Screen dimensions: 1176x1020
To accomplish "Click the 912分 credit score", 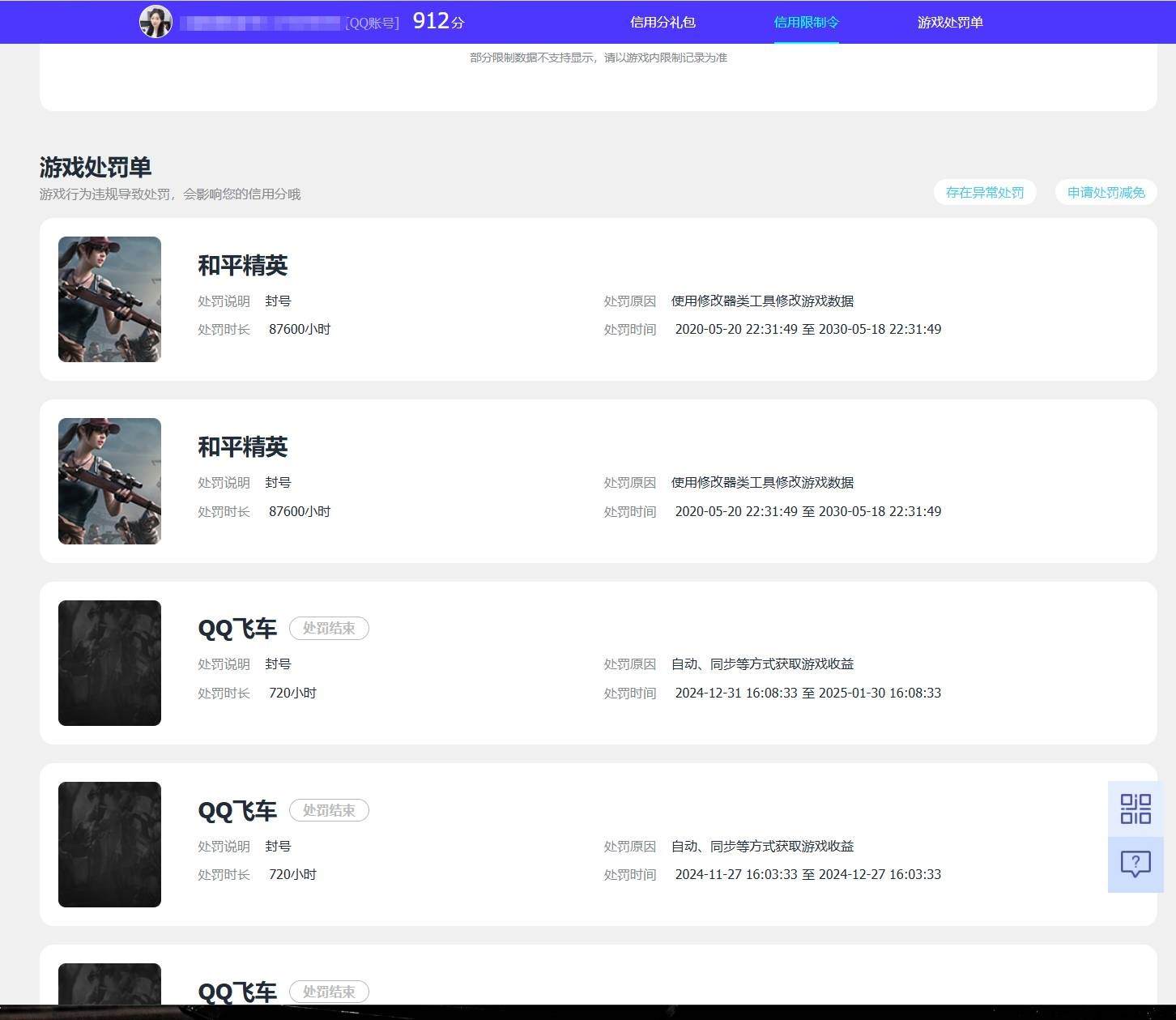I will click(438, 21).
